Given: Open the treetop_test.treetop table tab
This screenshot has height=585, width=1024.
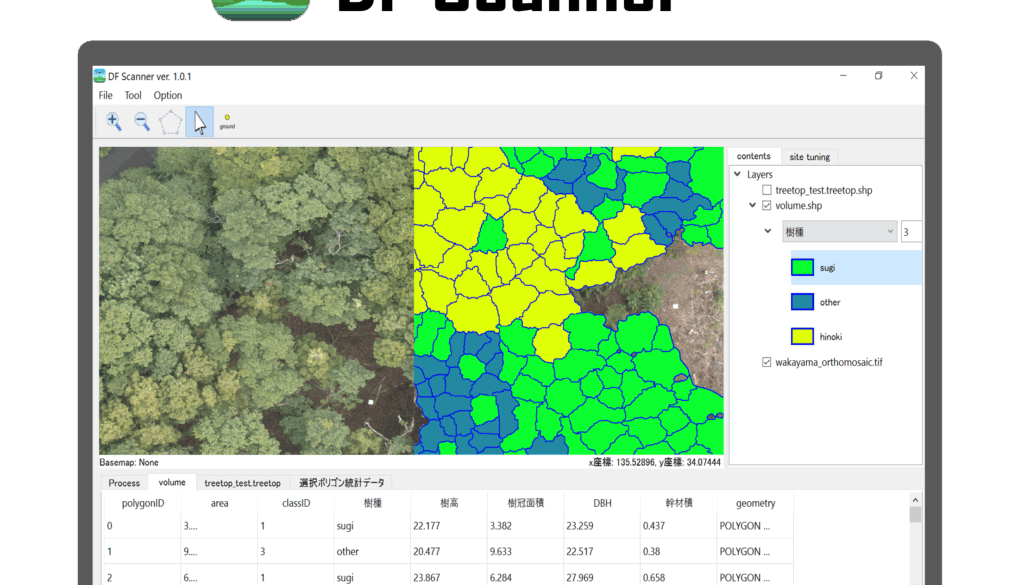Looking at the screenshot, I should coord(243,483).
